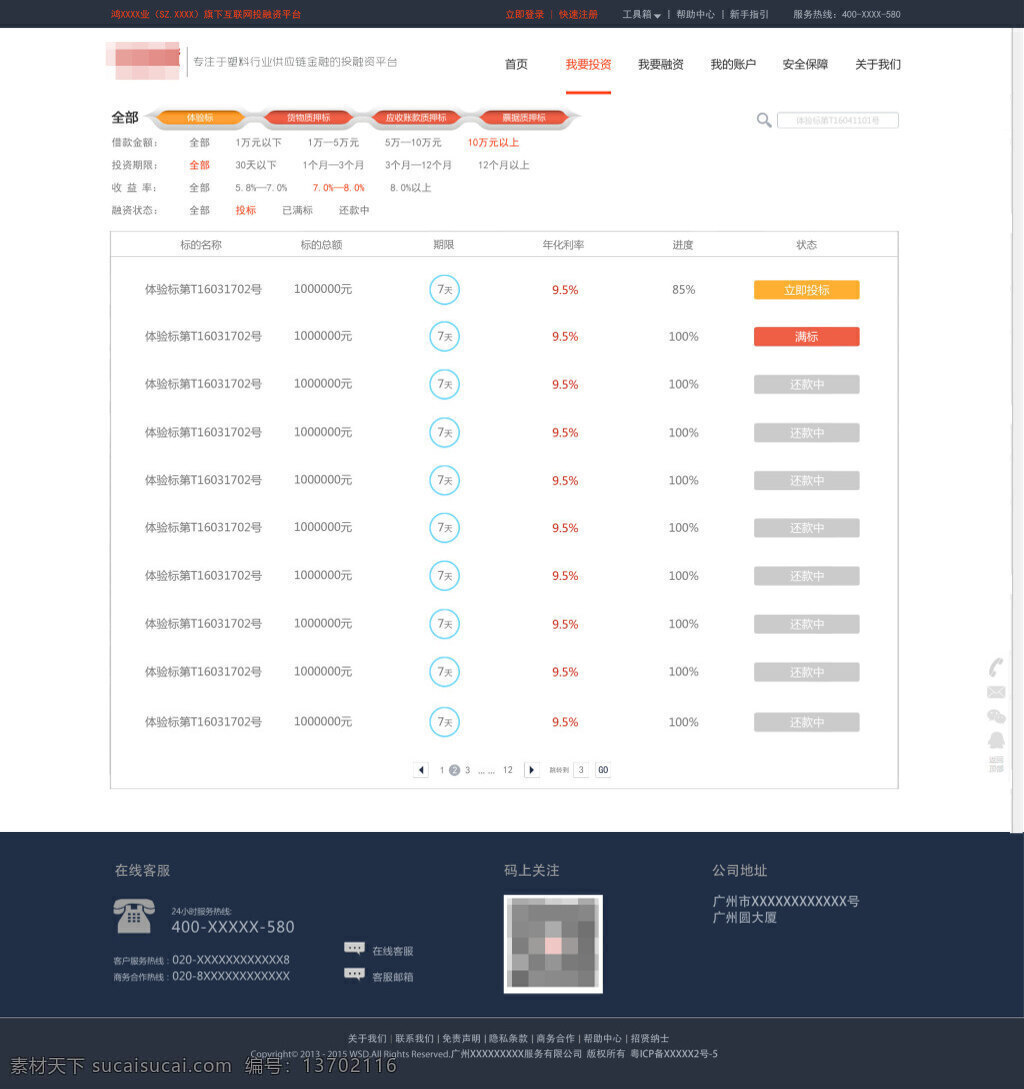1024x1089 pixels.
Task: Select the 应收账款质押标 category tab
Action: (415, 118)
